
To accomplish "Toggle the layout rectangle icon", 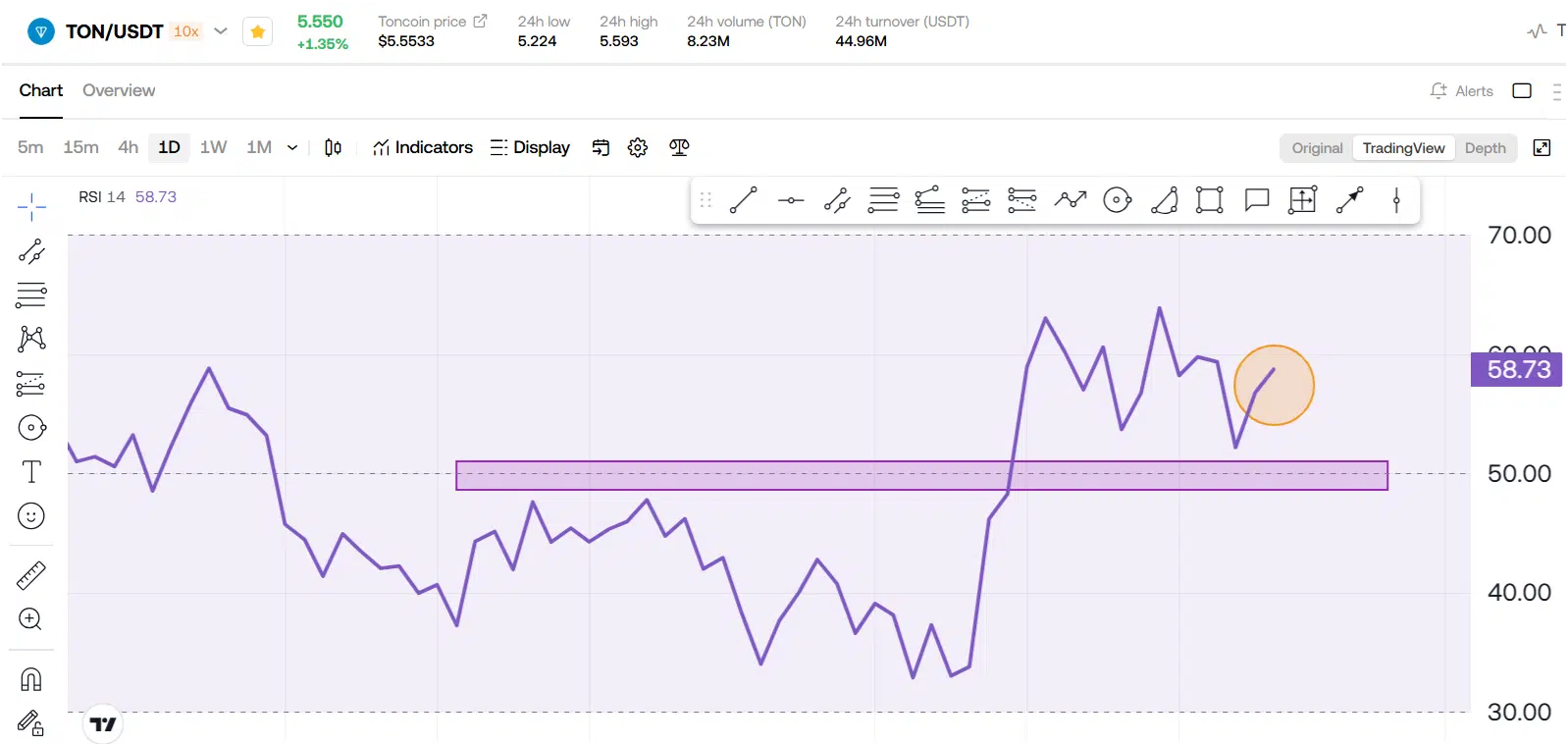I will point(1522,90).
